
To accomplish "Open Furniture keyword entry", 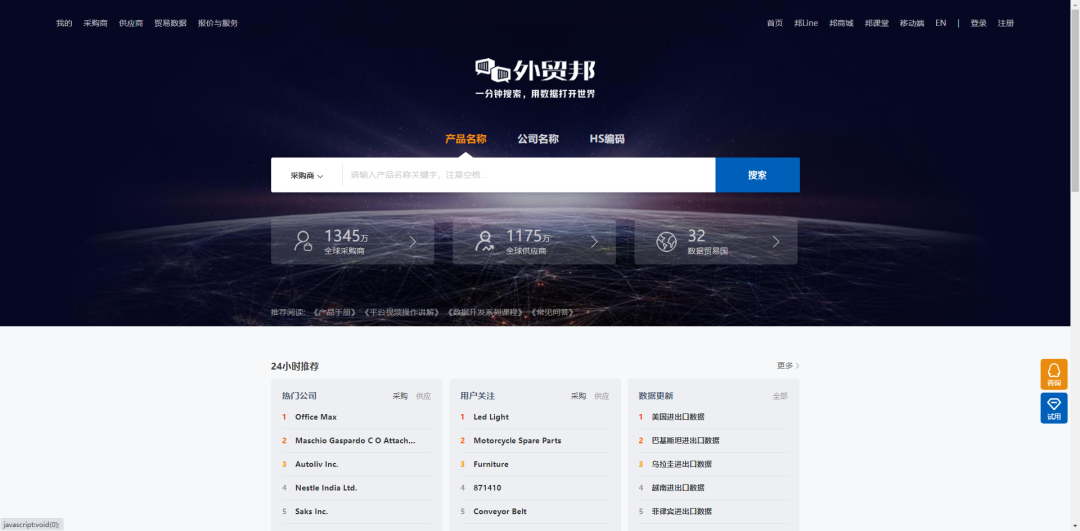I will 491,464.
